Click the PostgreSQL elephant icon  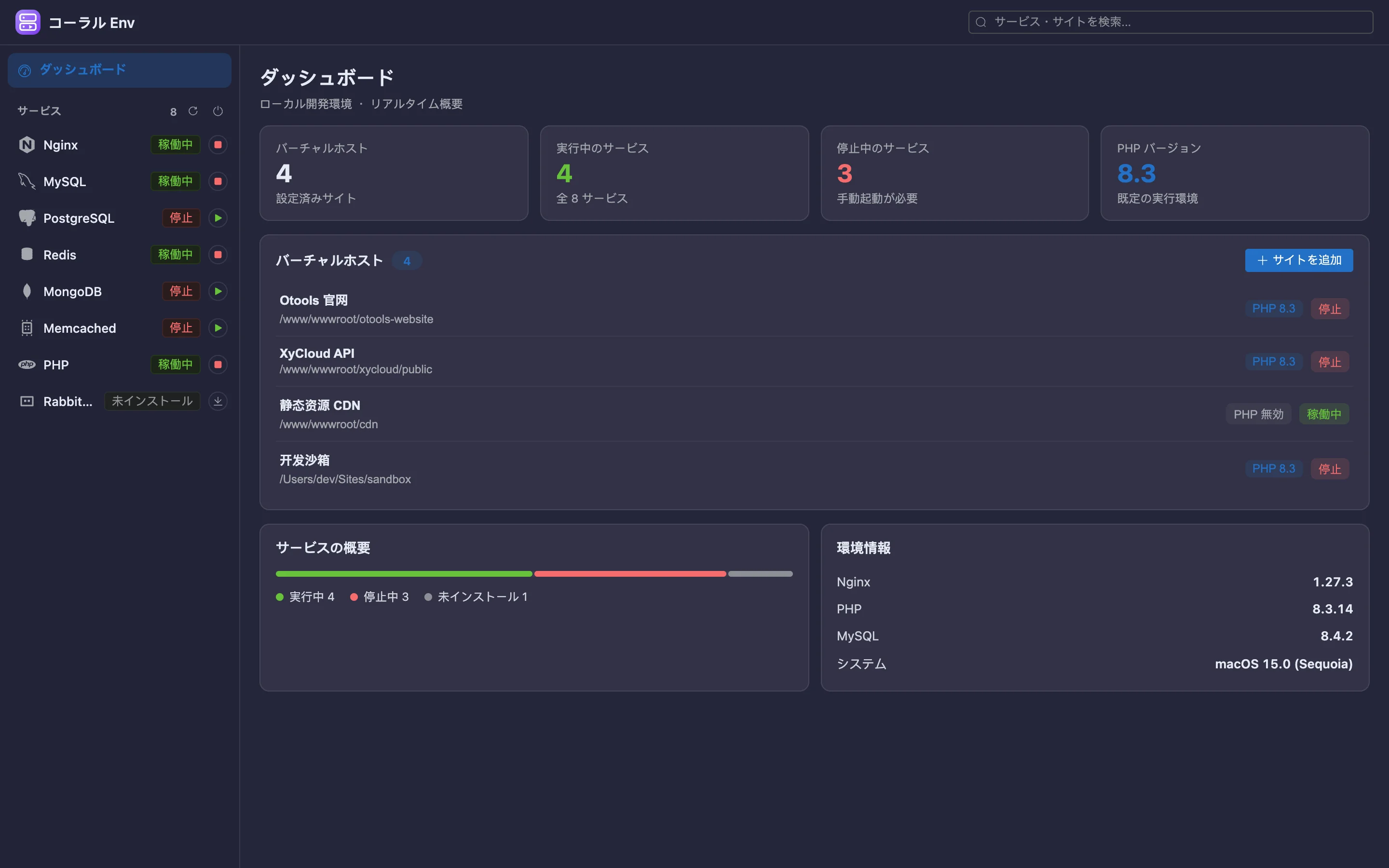point(27,218)
